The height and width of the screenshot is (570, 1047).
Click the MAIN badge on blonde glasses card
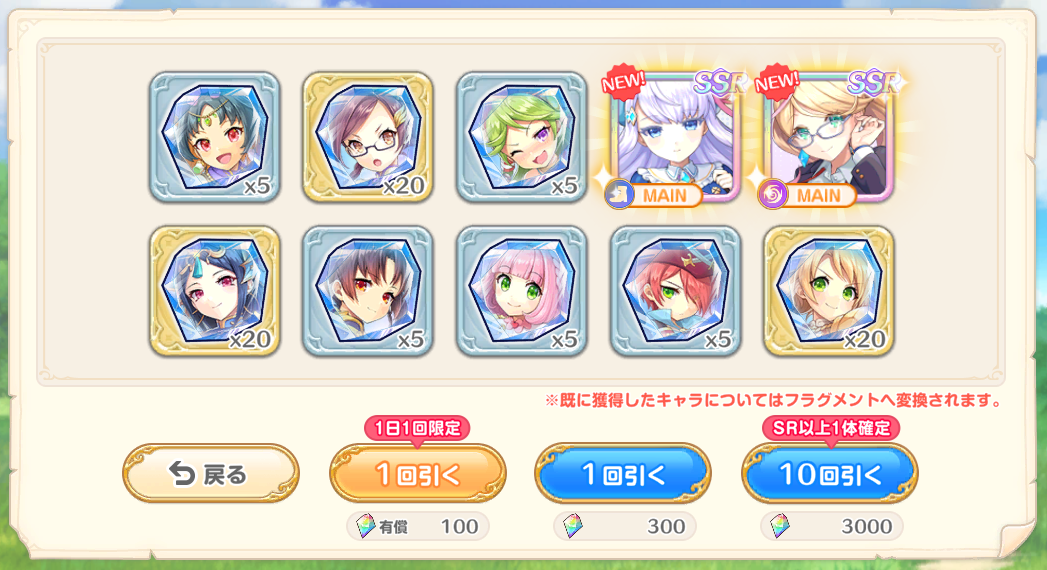[808, 196]
